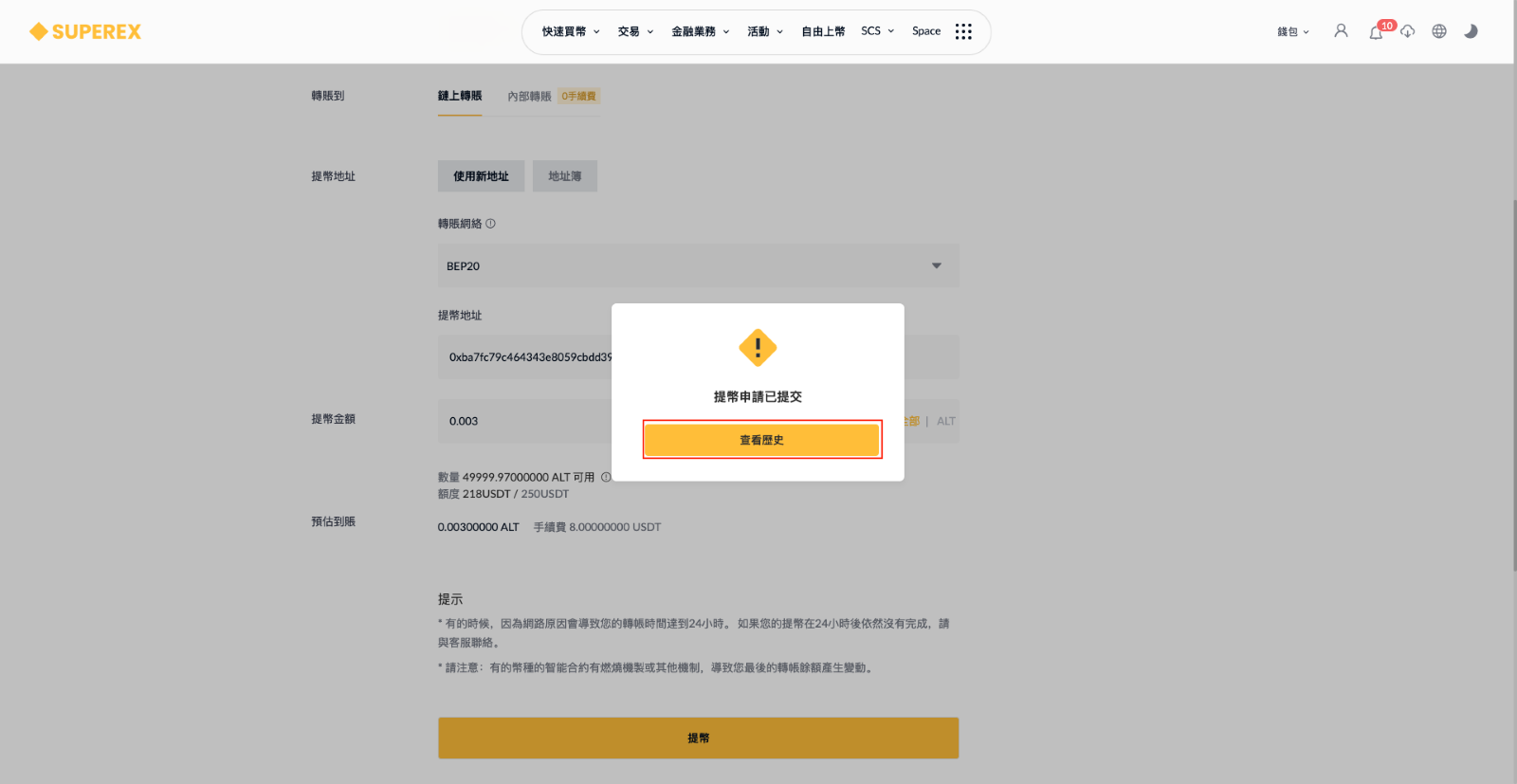1517x784 pixels.
Task: Click the download app icon
Action: (x=1408, y=31)
